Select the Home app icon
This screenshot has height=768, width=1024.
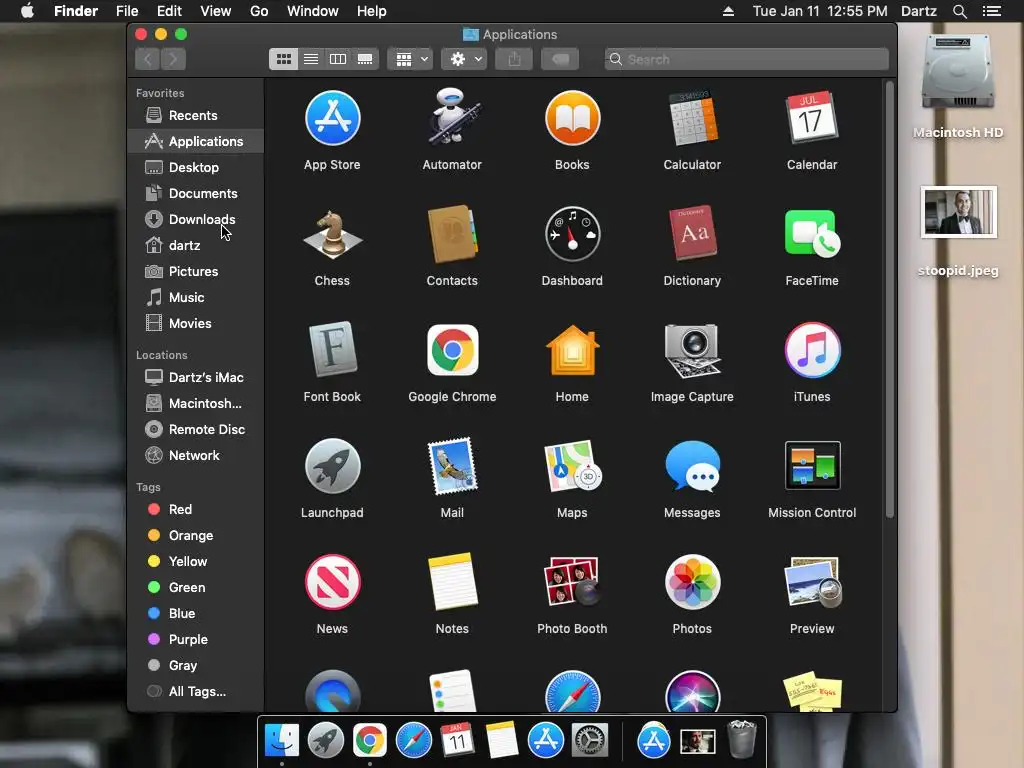point(572,350)
